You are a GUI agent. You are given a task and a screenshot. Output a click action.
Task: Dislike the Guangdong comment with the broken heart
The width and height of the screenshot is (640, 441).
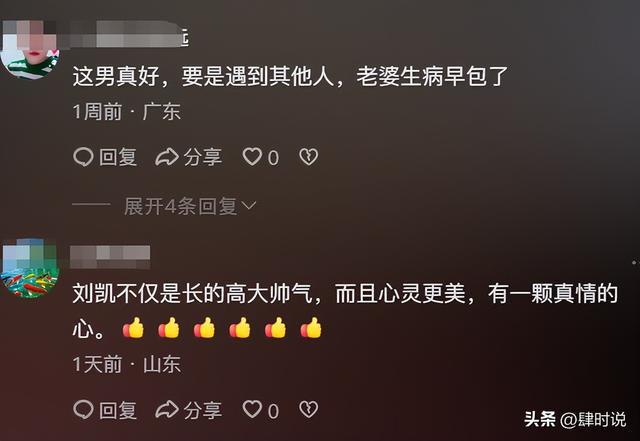click(x=309, y=157)
